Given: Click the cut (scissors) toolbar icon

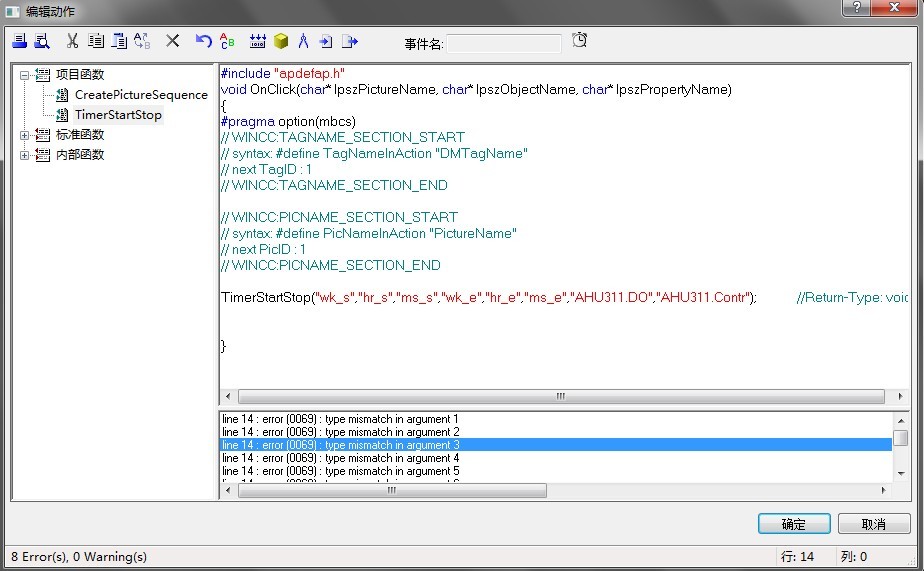Looking at the screenshot, I should 72,41.
